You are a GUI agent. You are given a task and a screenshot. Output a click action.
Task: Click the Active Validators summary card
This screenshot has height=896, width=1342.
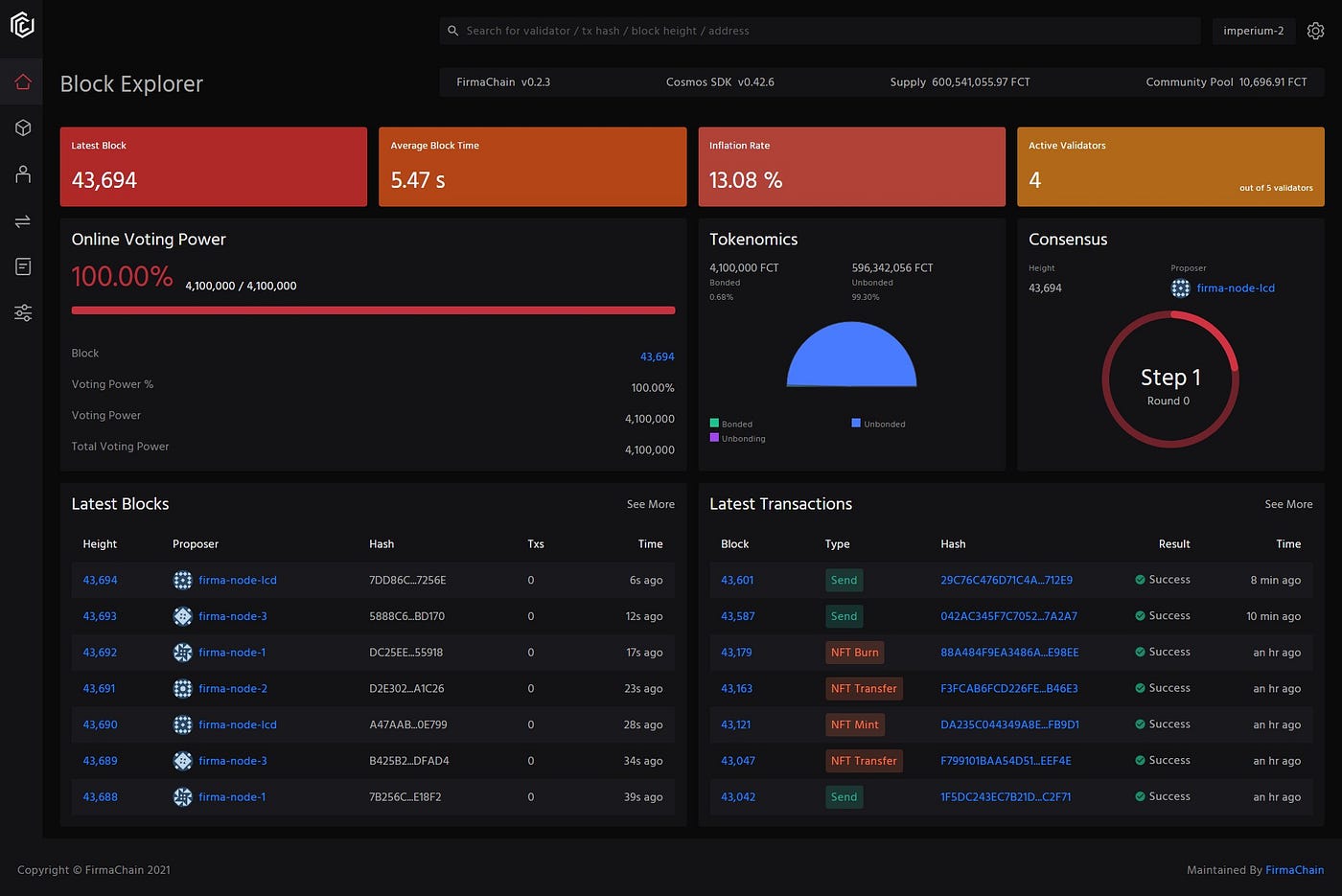click(1170, 167)
